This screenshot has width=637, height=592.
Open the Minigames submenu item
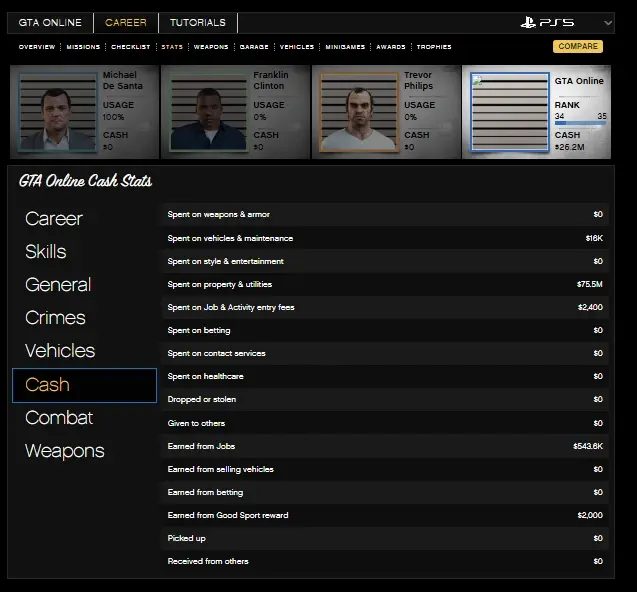345,47
